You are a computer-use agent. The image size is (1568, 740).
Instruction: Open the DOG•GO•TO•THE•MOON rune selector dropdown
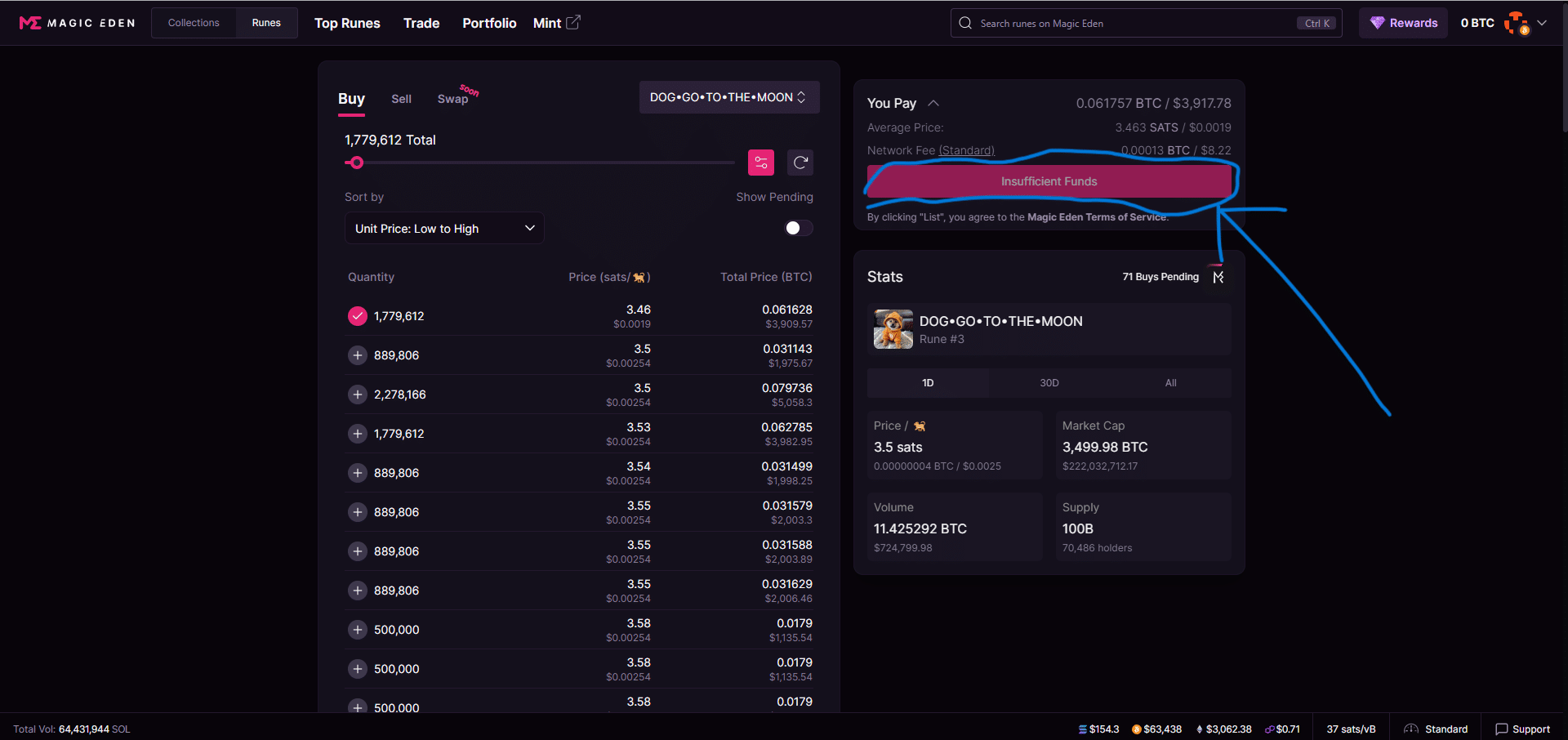(x=728, y=97)
